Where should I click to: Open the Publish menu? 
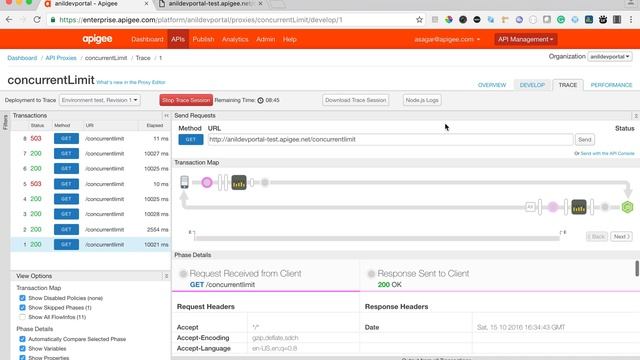coord(203,39)
